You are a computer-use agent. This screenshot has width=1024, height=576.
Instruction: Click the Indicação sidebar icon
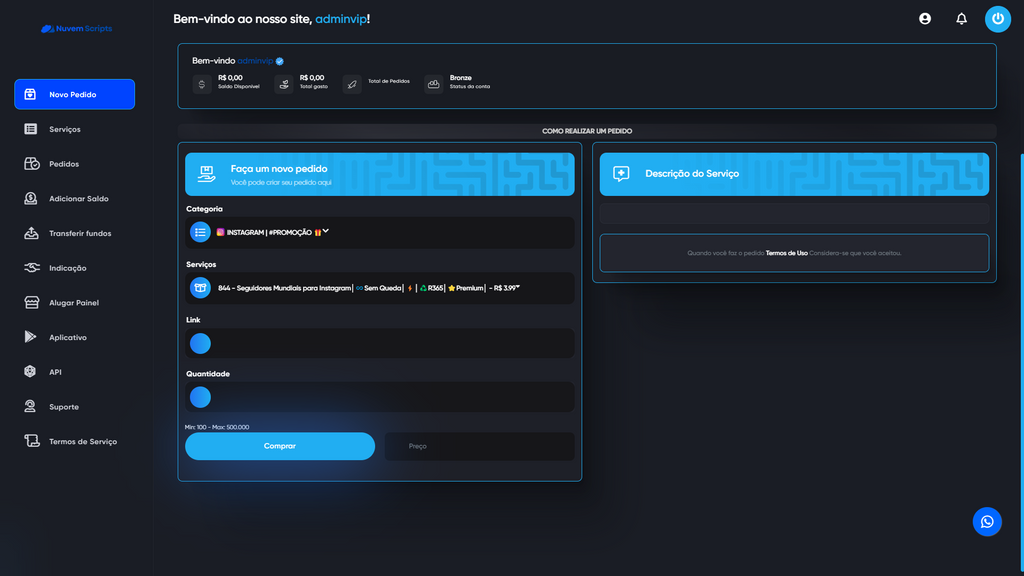[31, 268]
